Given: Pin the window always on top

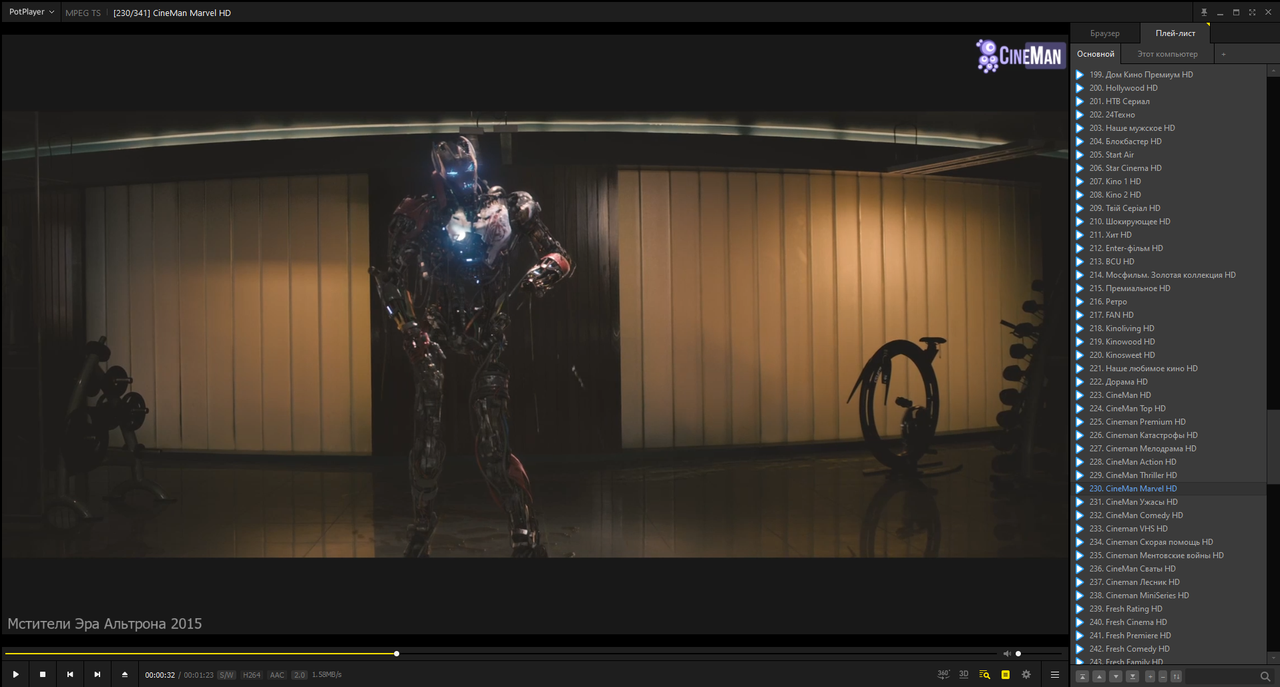Looking at the screenshot, I should click(x=1204, y=12).
